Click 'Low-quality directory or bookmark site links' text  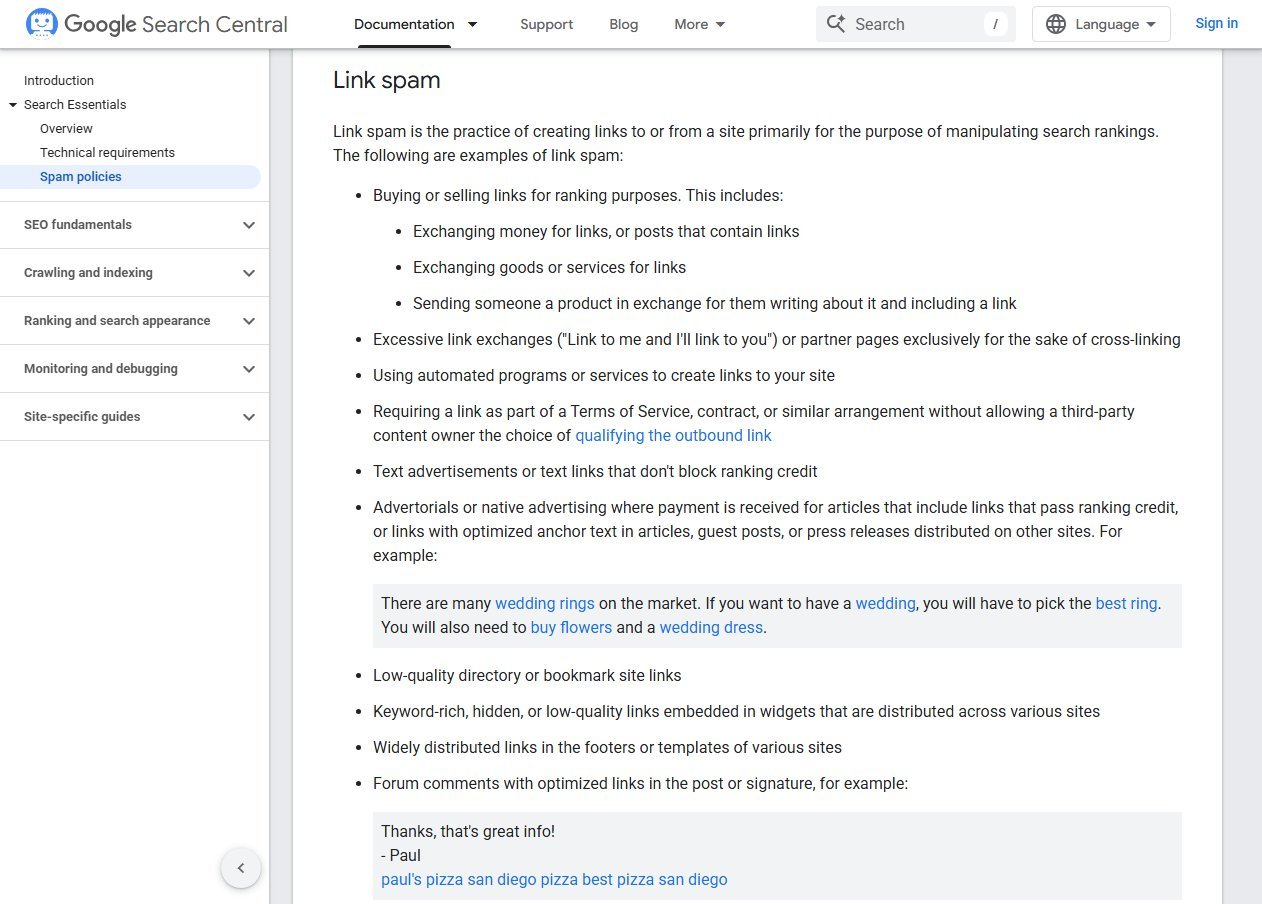[x=527, y=676]
